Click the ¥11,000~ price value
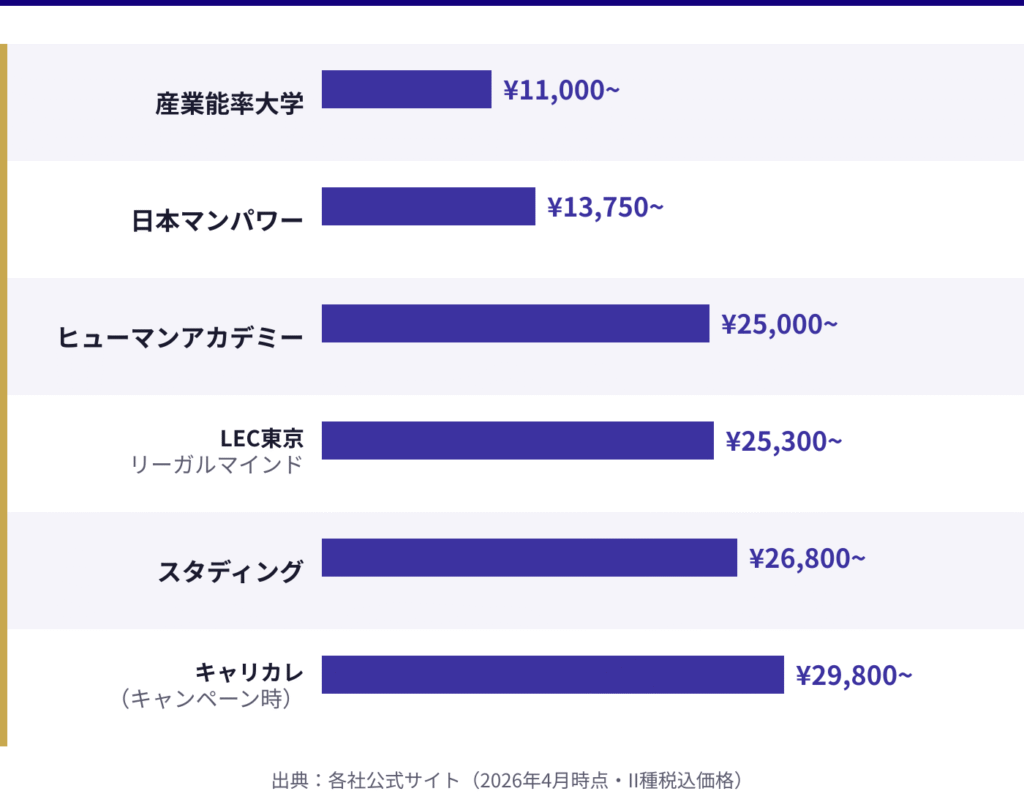Image resolution: width=1024 pixels, height=802 pixels. (561, 90)
